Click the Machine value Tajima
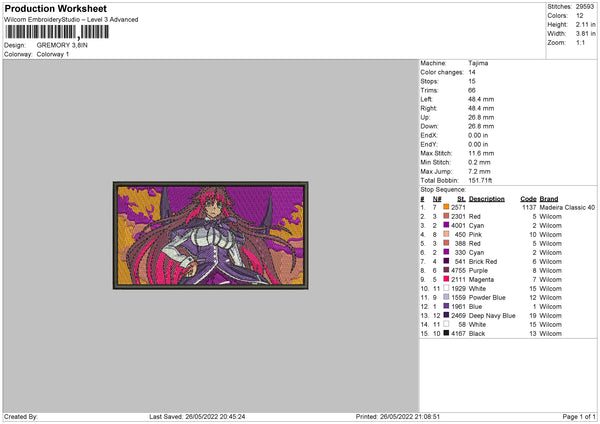 (478, 63)
